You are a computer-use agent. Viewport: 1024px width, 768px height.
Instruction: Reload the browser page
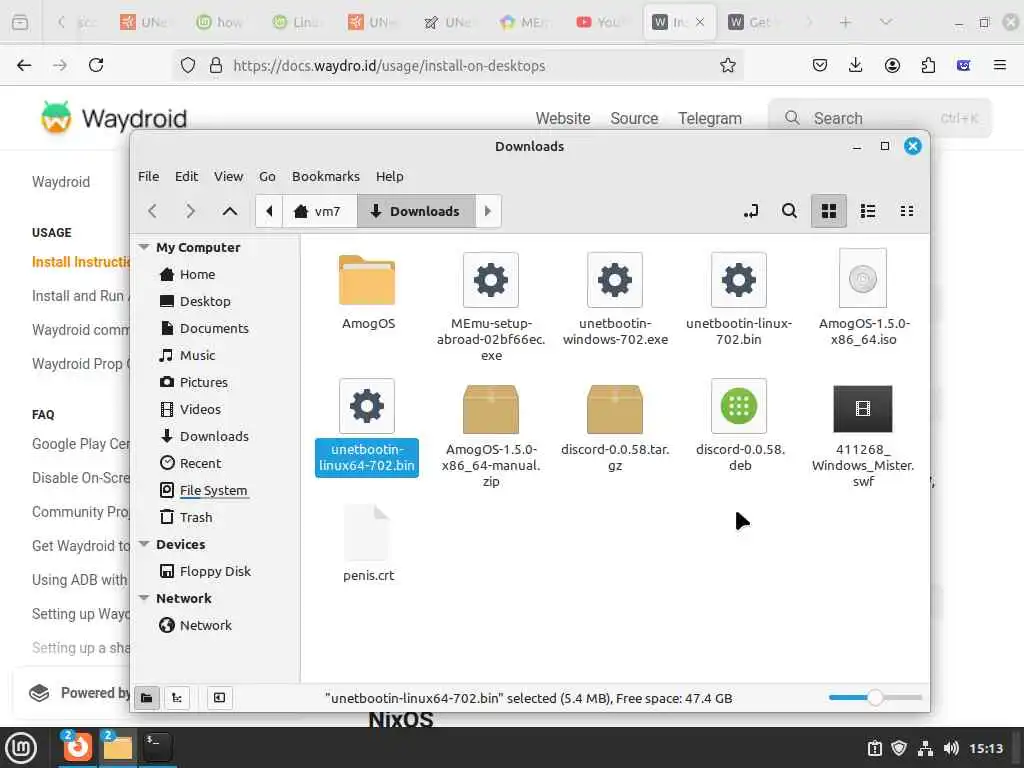96,65
